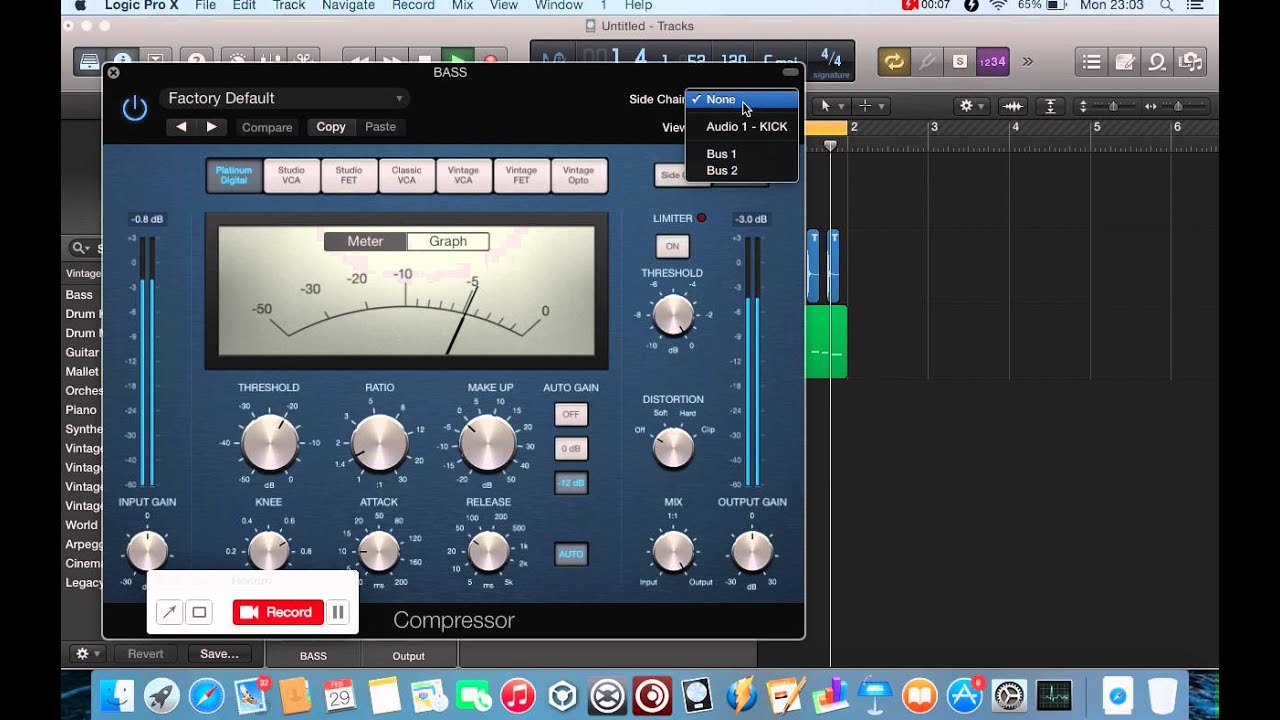This screenshot has width=1280, height=720.
Task: Click the limiter THRESHOLD knob
Action: pyautogui.click(x=673, y=315)
